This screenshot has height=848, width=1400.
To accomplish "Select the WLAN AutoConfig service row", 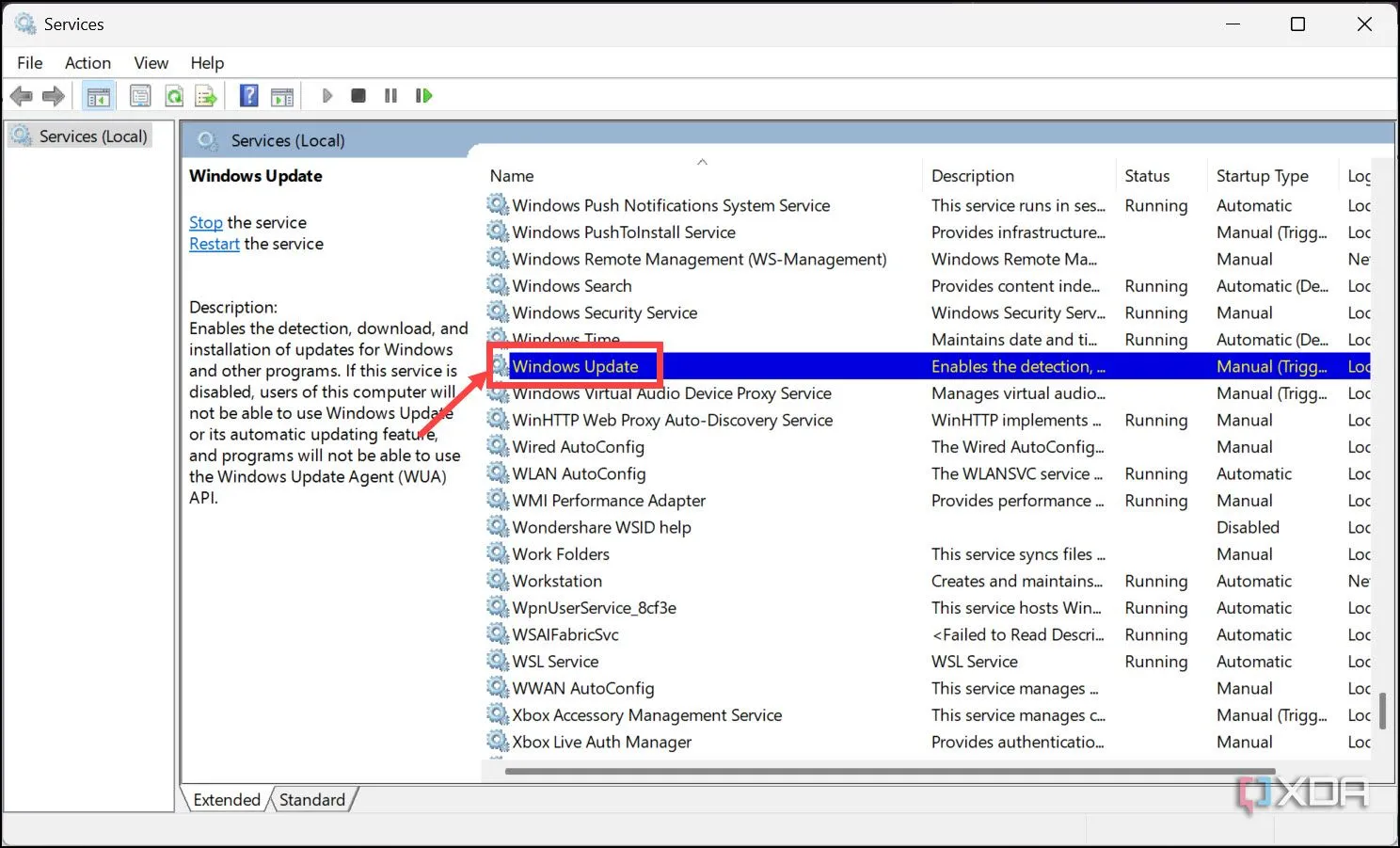I will point(579,474).
